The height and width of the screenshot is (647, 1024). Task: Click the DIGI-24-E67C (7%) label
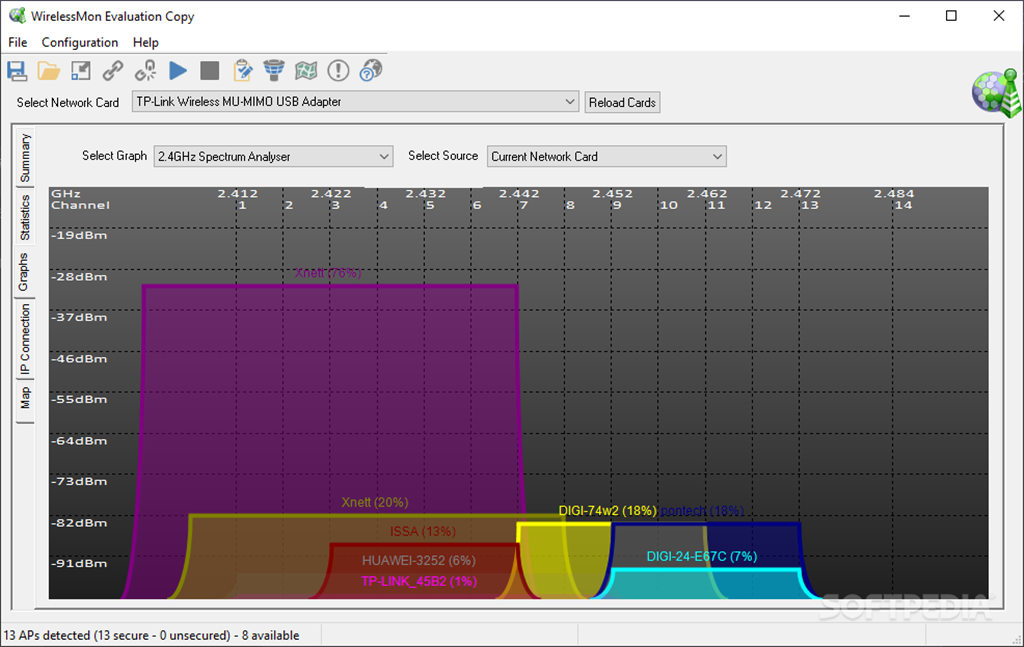[x=702, y=556]
